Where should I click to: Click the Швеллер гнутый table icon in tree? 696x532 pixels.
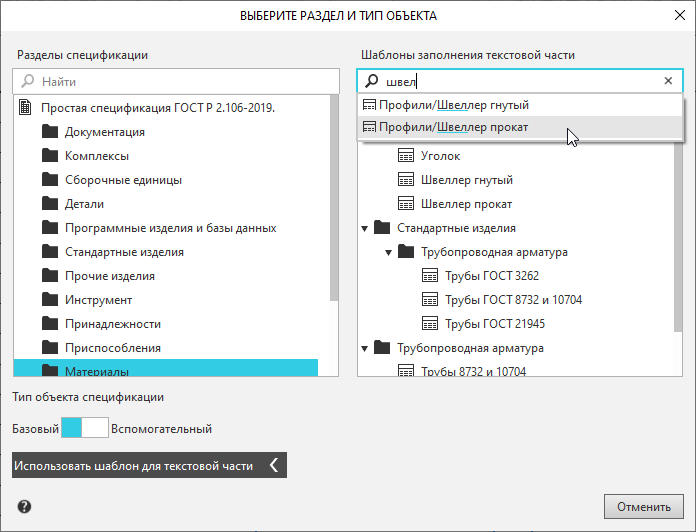[x=406, y=180]
